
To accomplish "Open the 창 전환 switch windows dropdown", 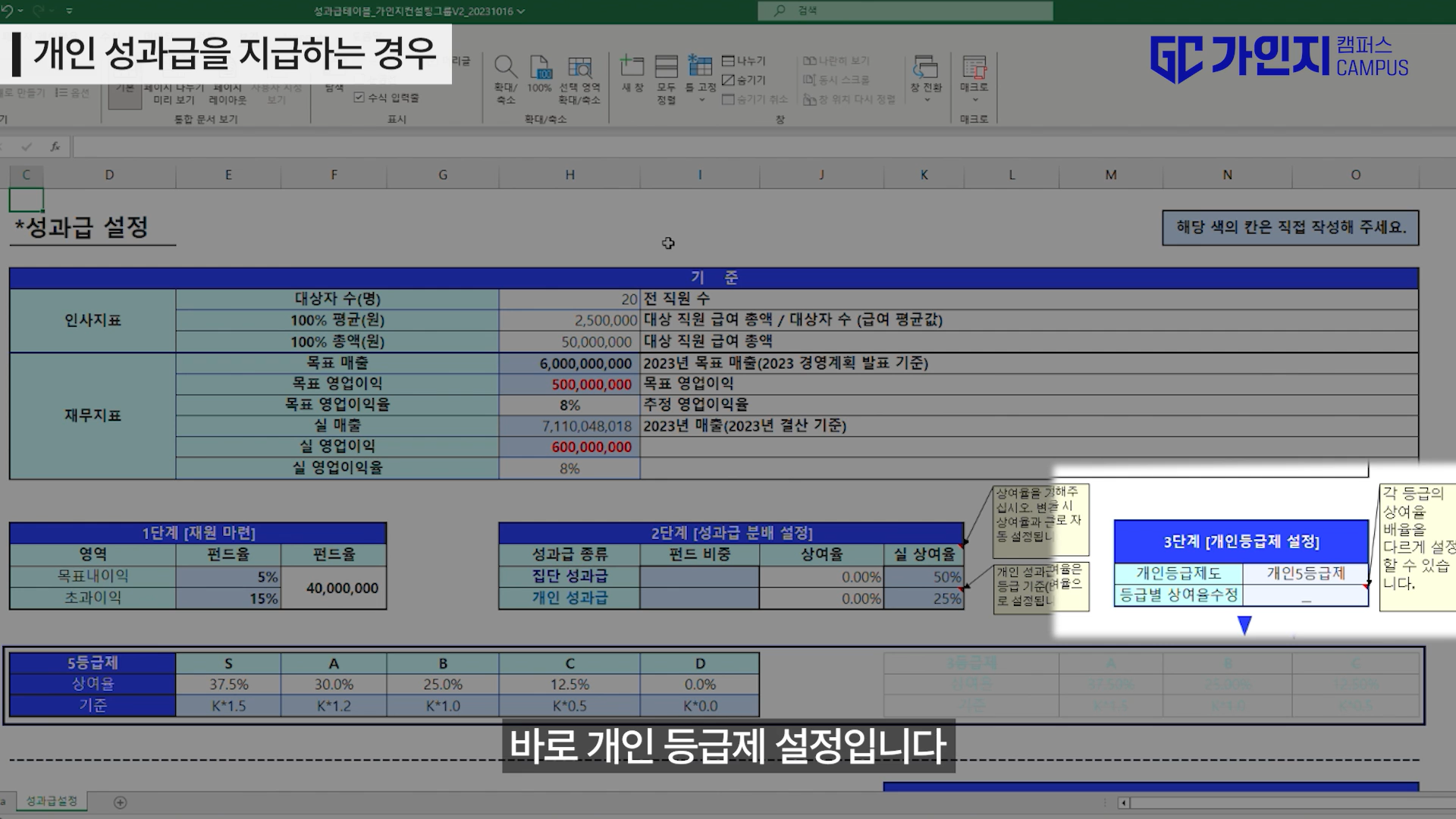I will (x=925, y=100).
